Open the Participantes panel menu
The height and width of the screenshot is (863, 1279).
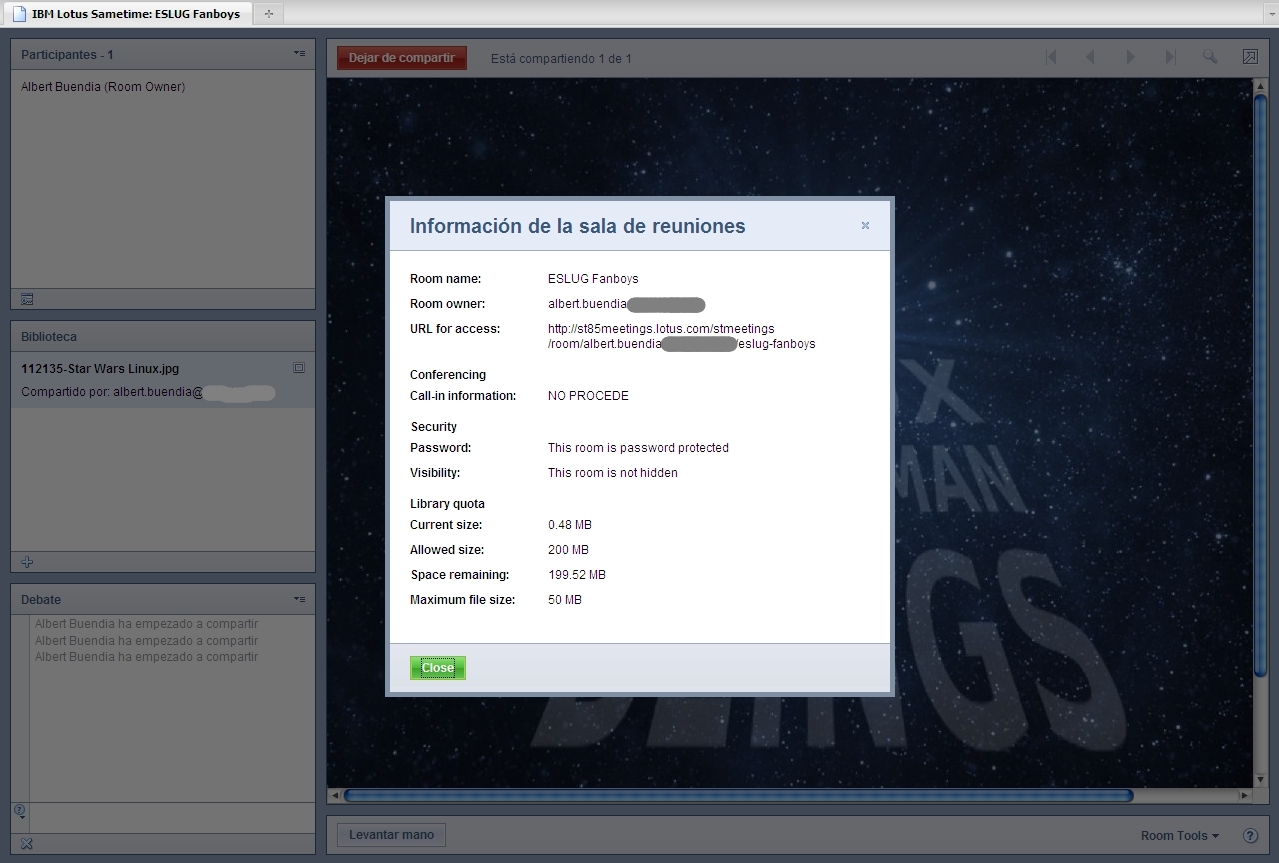[299, 54]
